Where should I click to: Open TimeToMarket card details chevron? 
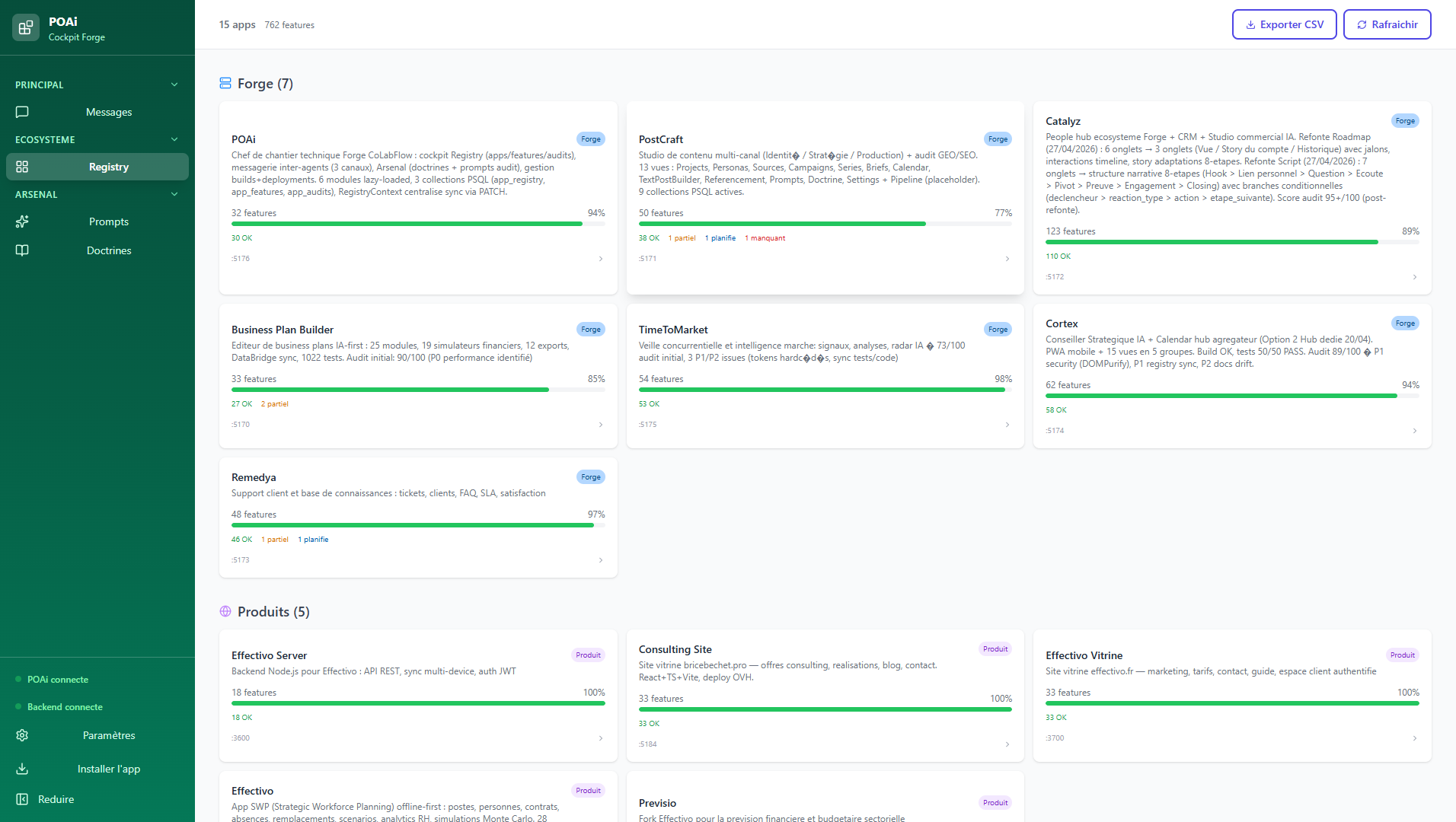click(x=1007, y=425)
